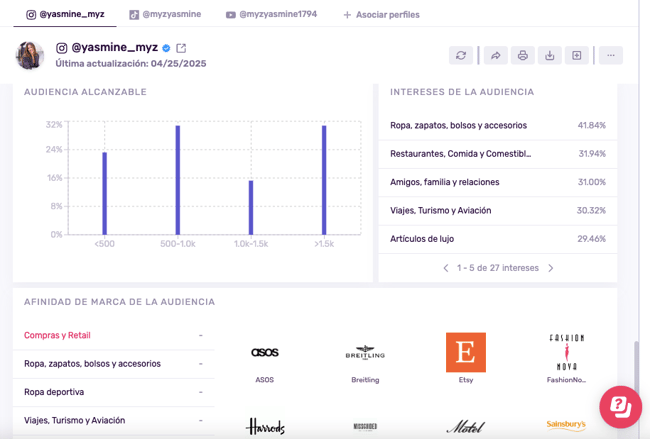Expand Ropa, zapatos, bolsos y accesorios affinity
Screen dimensions: 650x439
pos(113,364)
